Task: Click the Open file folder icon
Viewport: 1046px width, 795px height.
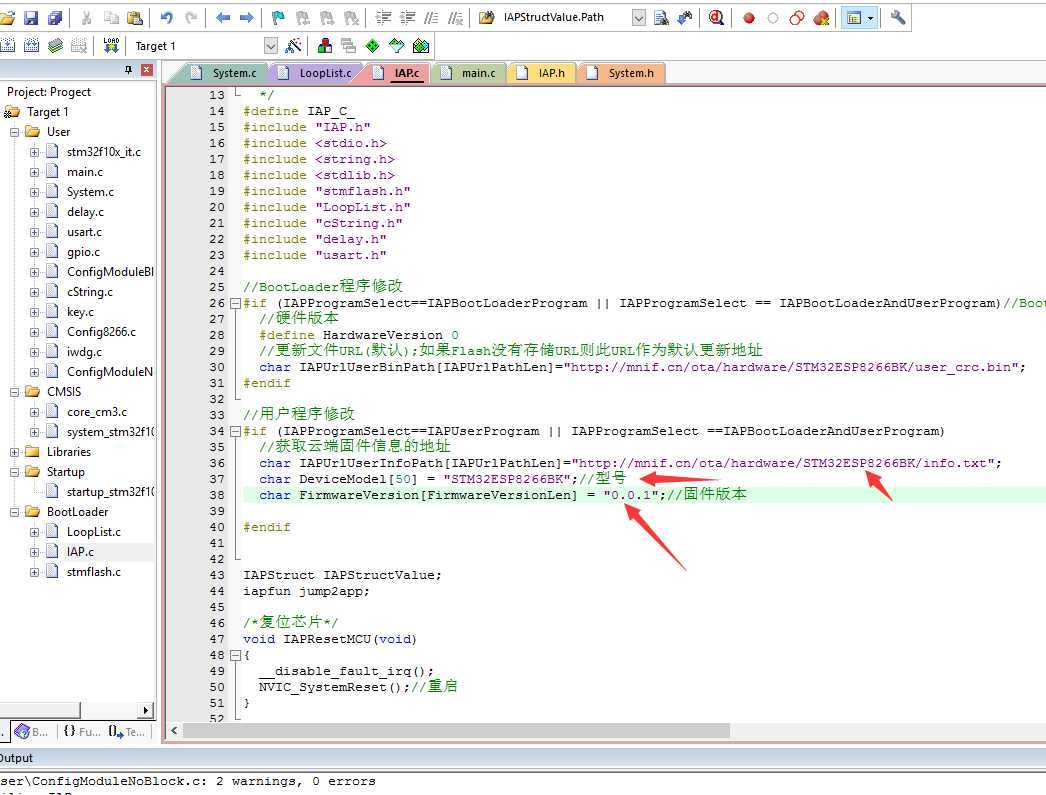Action: pyautogui.click(x=7, y=18)
